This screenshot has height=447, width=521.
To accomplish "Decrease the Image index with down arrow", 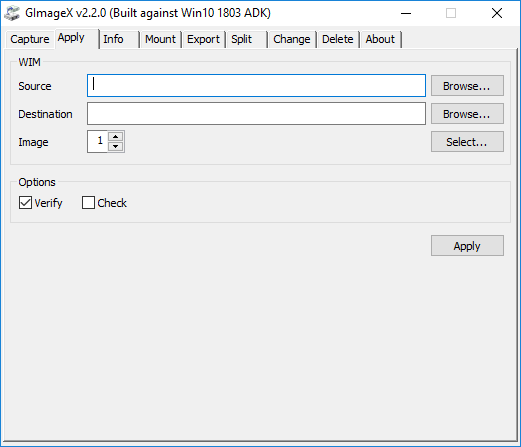I will [116, 147].
